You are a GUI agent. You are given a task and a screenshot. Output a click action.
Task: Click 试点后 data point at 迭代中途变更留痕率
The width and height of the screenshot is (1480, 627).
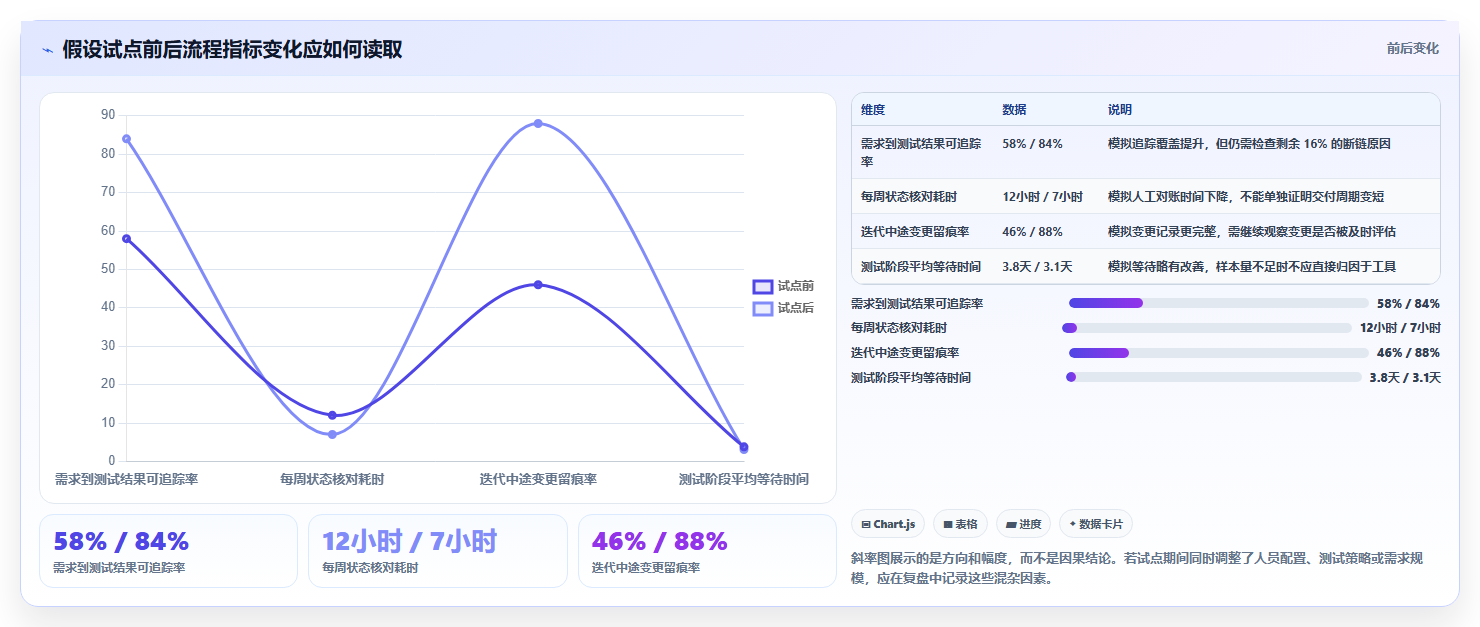[x=538, y=124]
